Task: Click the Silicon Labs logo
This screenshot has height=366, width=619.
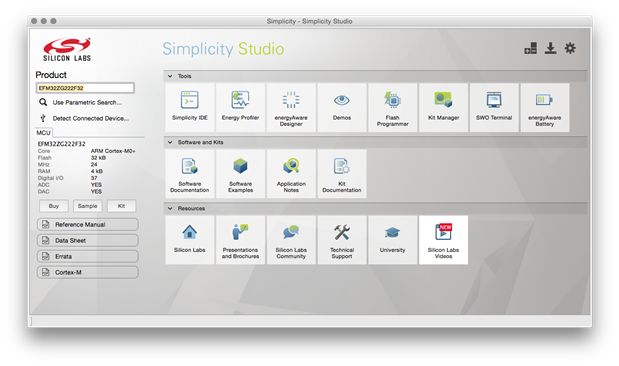Action: click(67, 49)
